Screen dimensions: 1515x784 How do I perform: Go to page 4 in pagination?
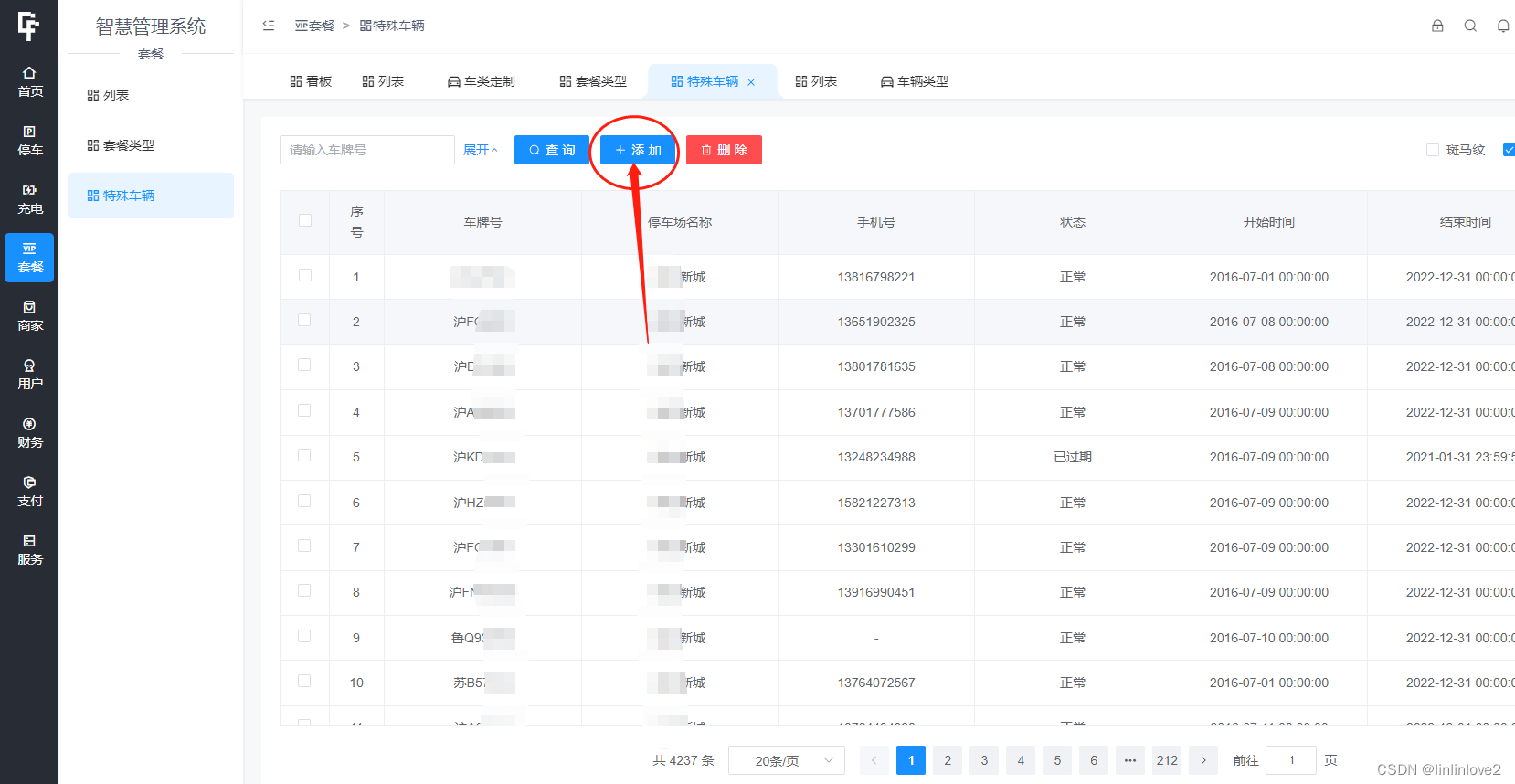coord(1021,760)
